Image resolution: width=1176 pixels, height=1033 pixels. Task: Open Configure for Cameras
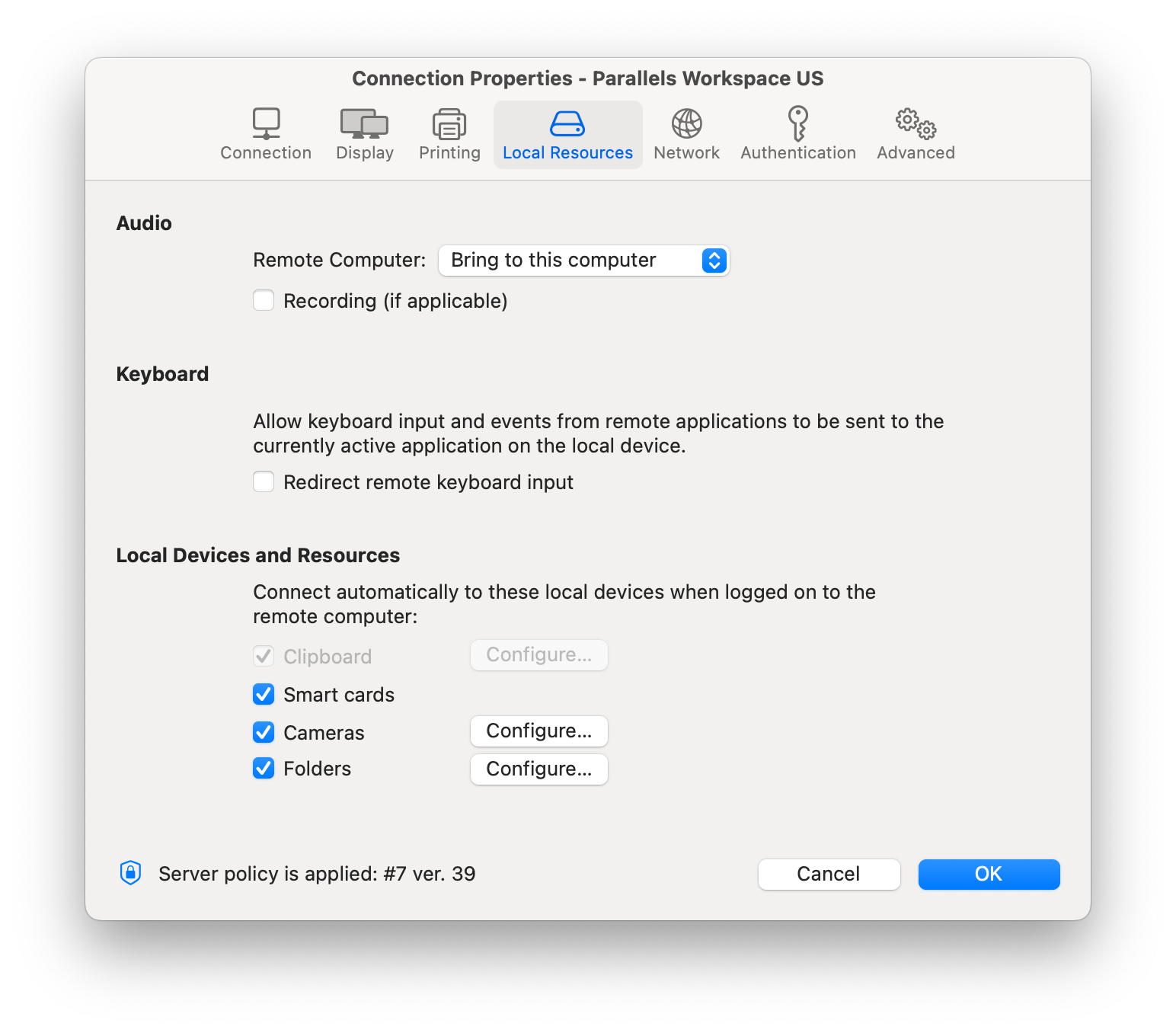[x=539, y=731]
